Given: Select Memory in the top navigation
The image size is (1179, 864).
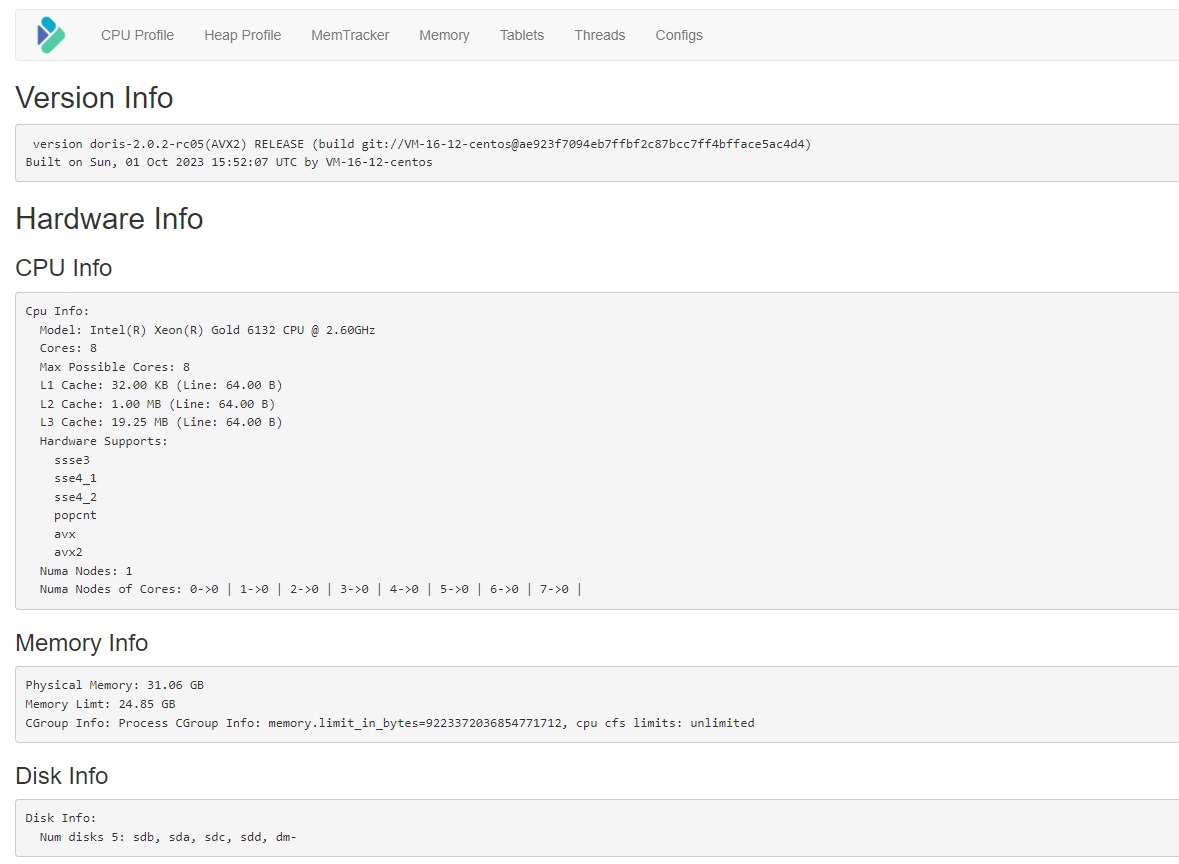Looking at the screenshot, I should 444,35.
